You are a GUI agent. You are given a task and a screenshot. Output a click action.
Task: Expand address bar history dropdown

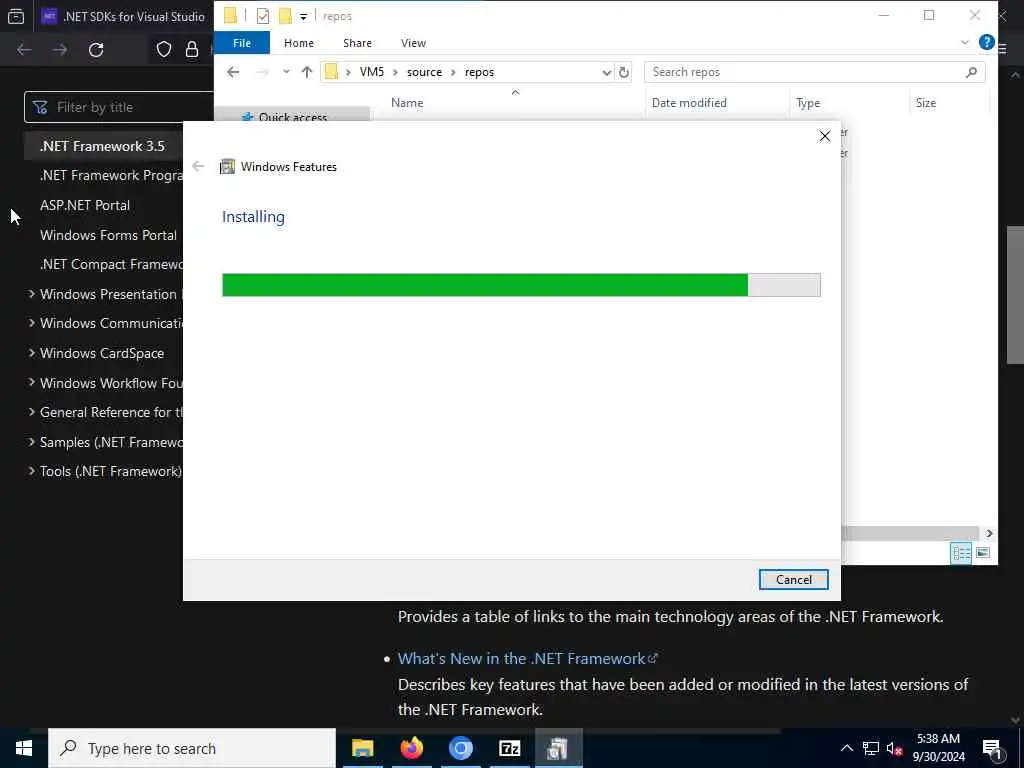click(x=607, y=72)
